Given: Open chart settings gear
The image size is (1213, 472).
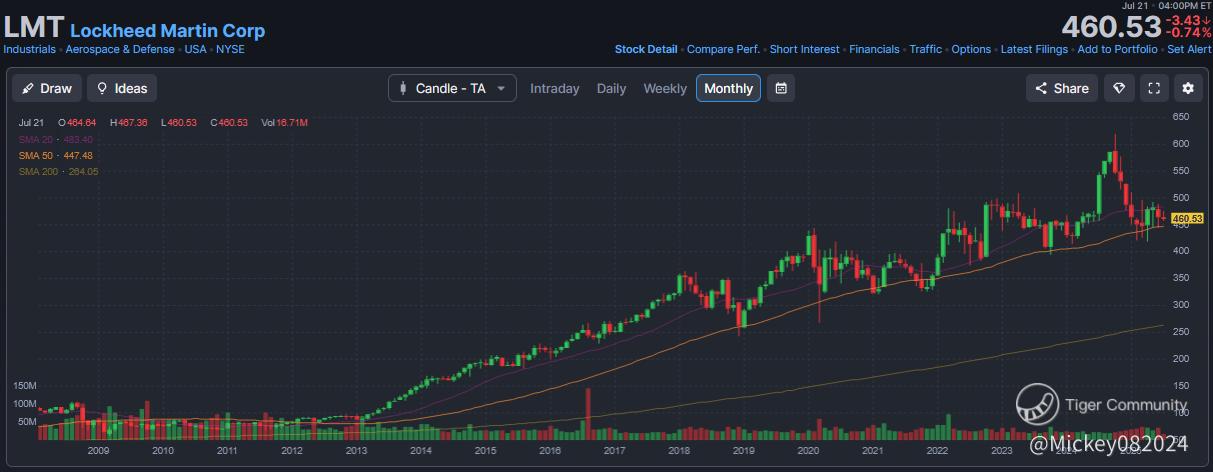Looking at the screenshot, I should click(x=1188, y=88).
